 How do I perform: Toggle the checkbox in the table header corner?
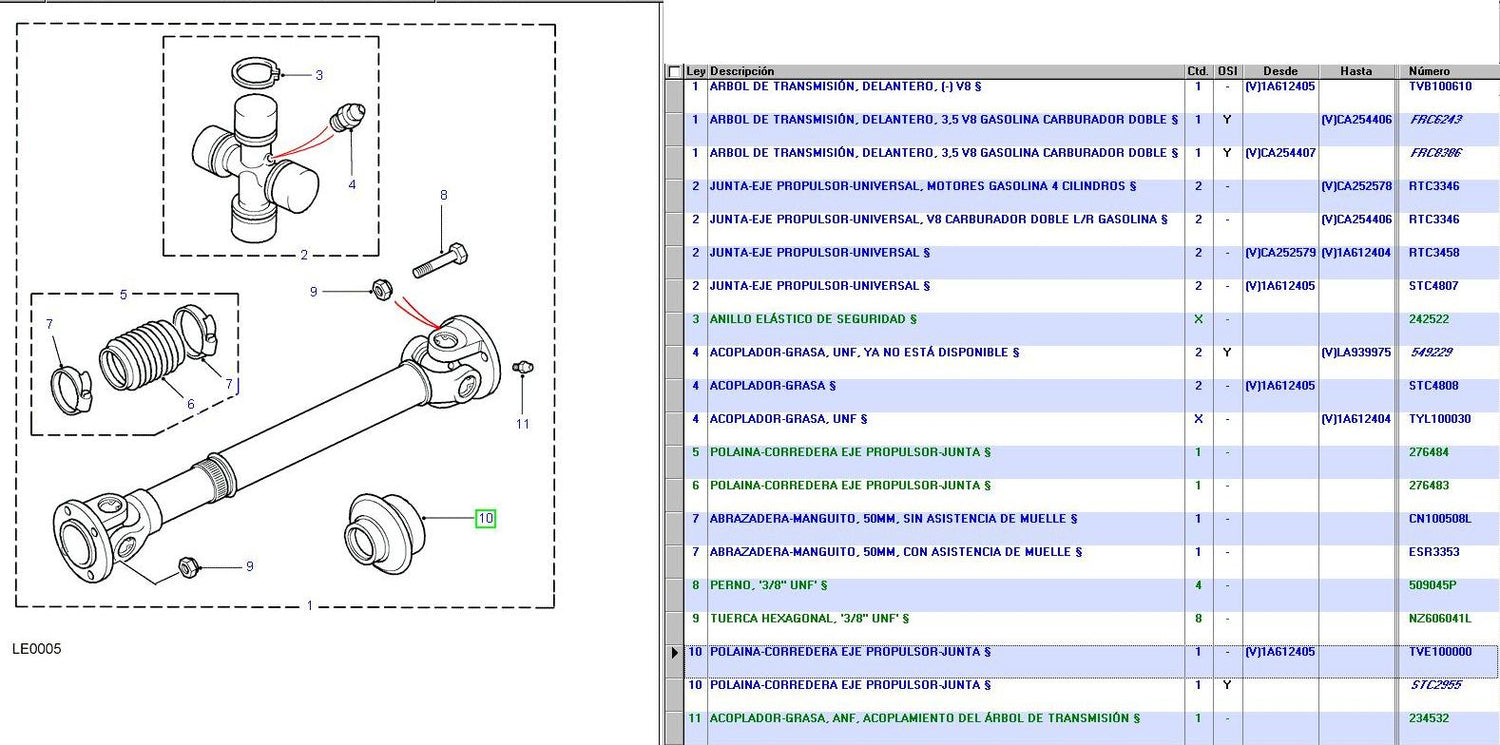point(675,72)
